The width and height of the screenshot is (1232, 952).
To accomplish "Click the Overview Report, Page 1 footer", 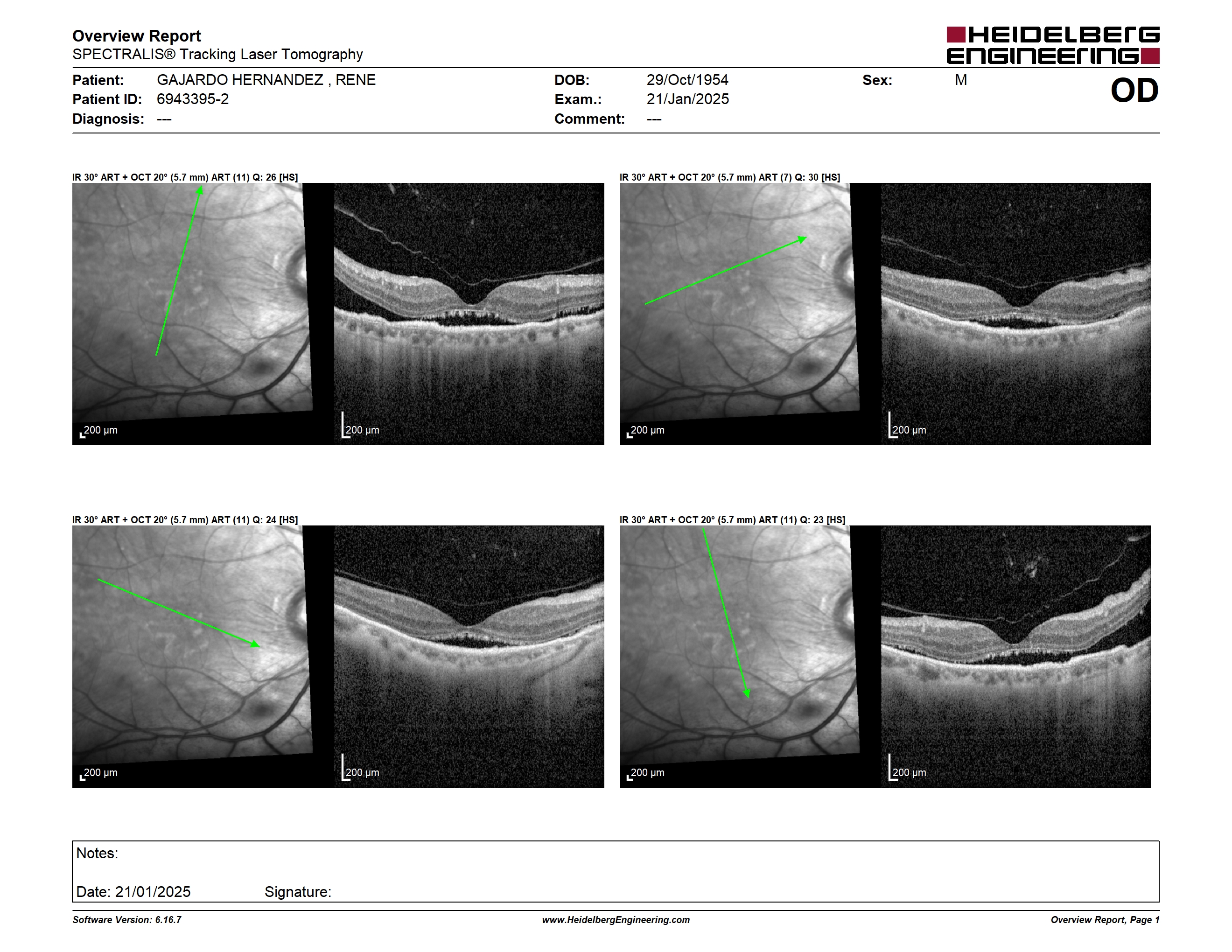I will (1105, 920).
